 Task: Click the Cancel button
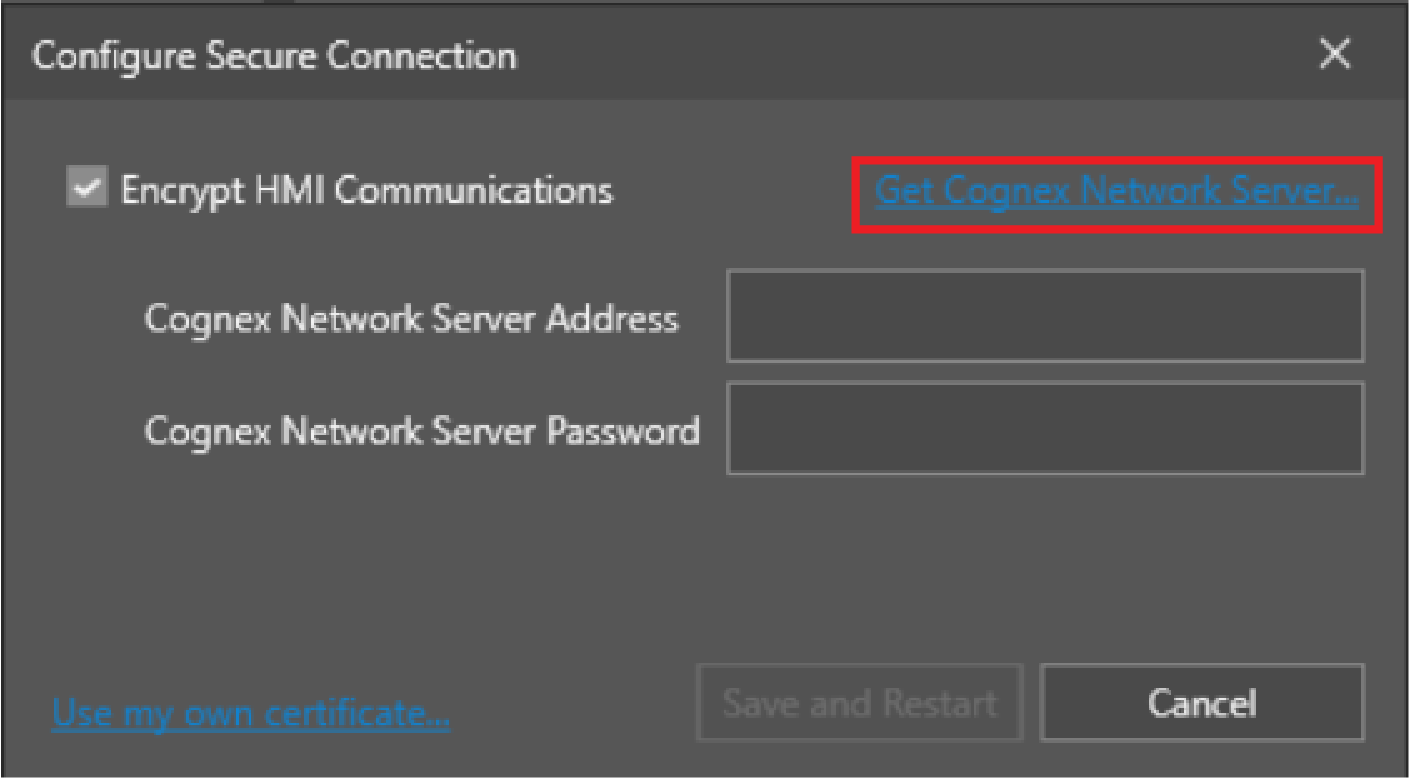pyautogui.click(x=1201, y=704)
